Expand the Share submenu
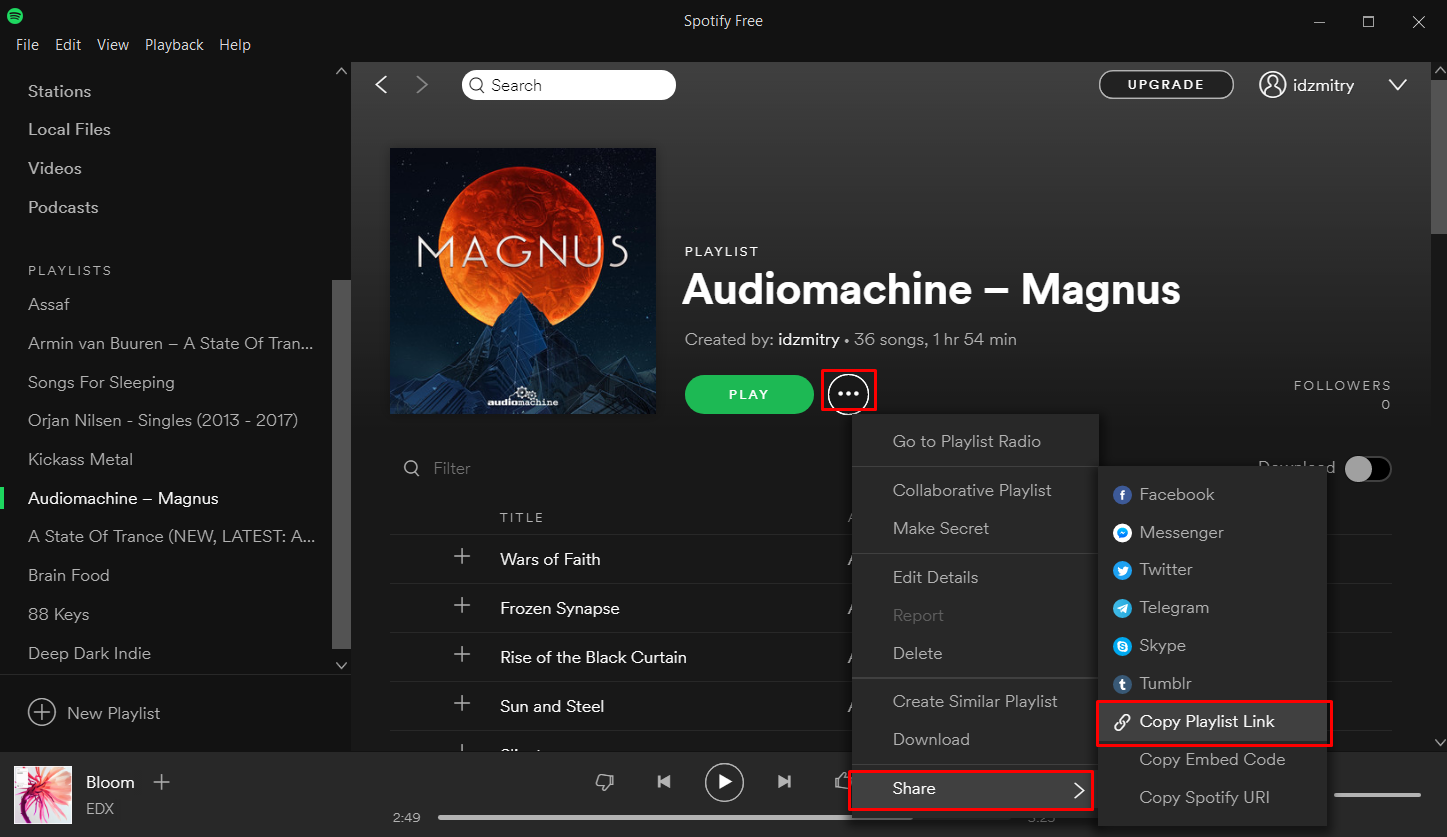 (x=971, y=789)
